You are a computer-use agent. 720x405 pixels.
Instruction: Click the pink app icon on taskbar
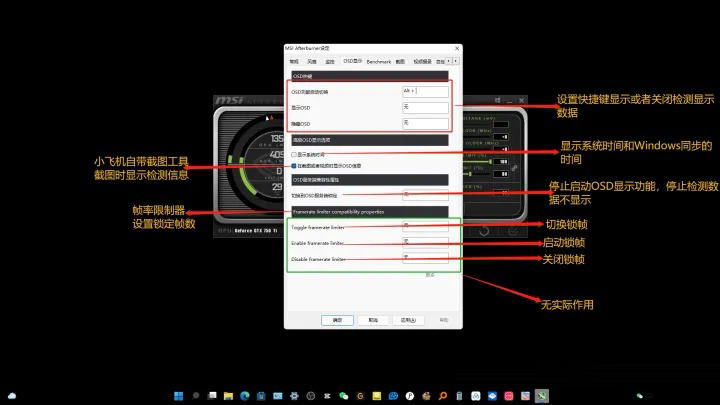(x=509, y=396)
